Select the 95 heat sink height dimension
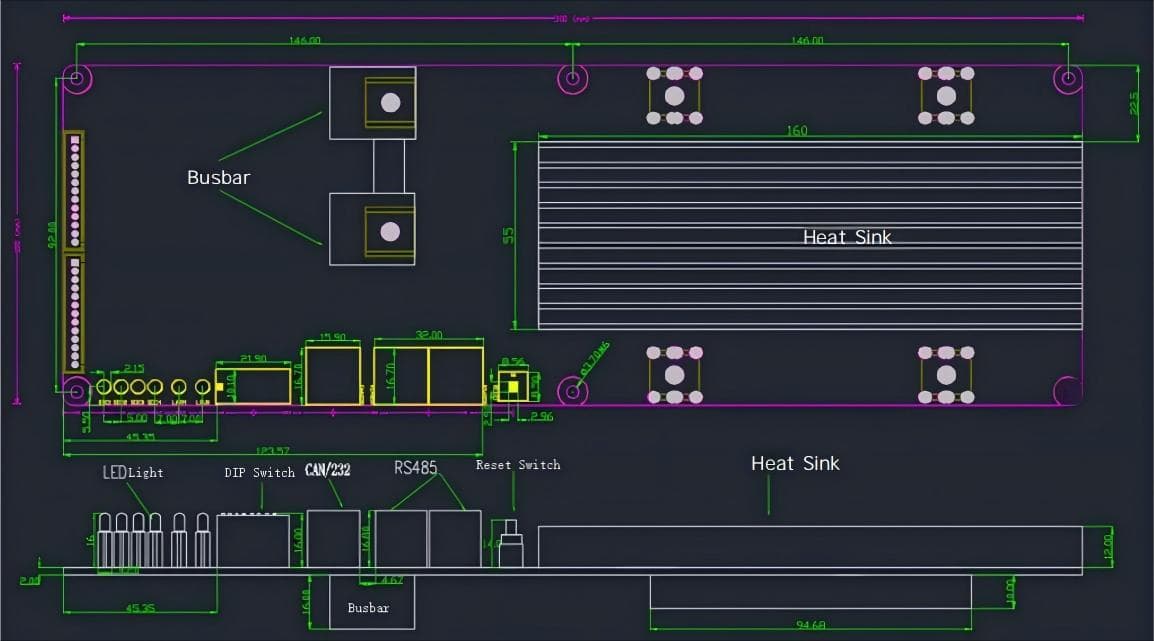 (509, 236)
